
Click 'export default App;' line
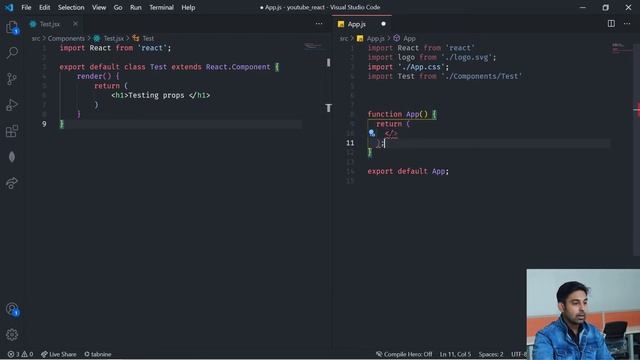coord(408,171)
